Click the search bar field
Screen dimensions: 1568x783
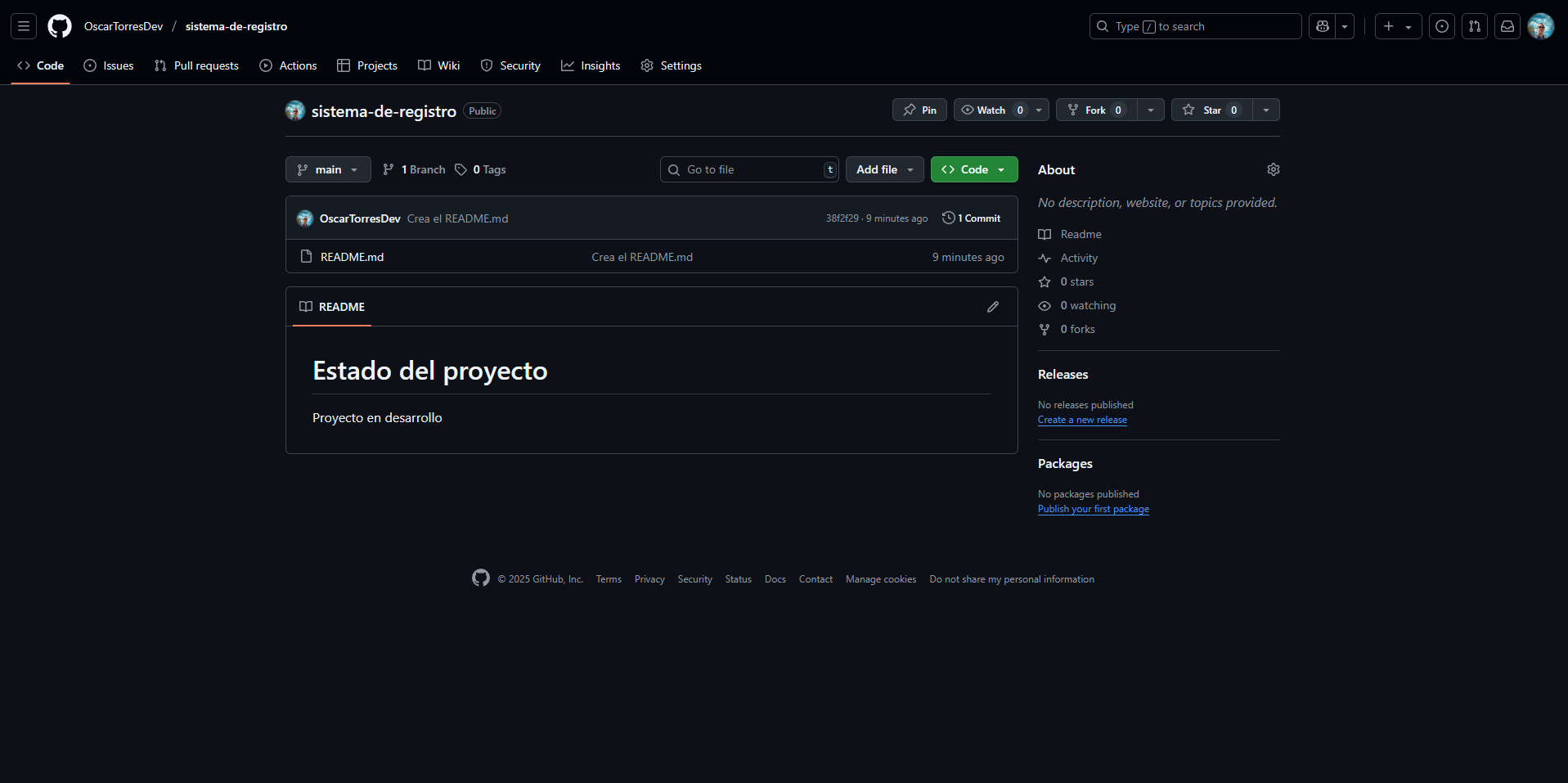1195,26
